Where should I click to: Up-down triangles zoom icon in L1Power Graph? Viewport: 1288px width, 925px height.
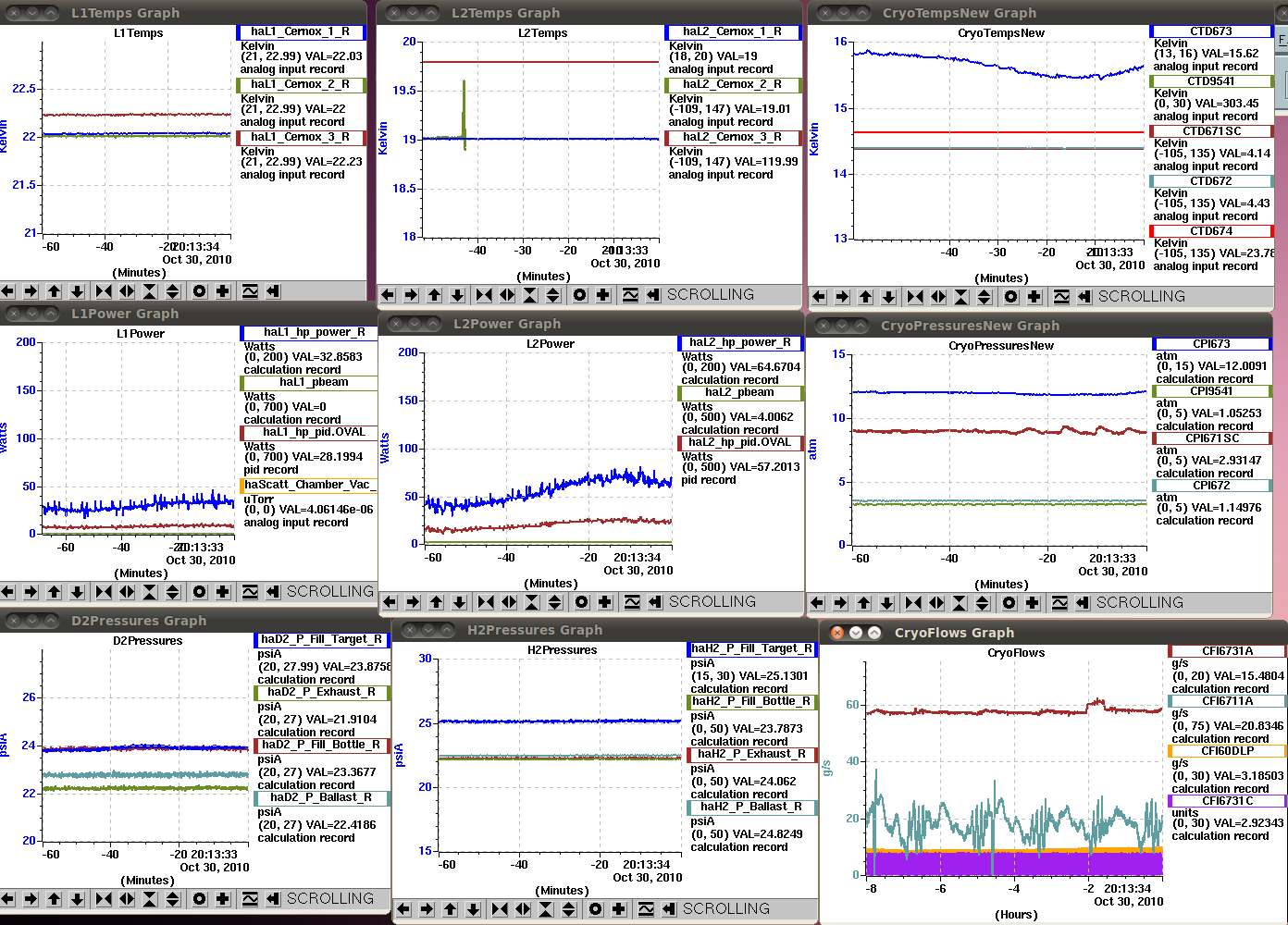pos(173,592)
